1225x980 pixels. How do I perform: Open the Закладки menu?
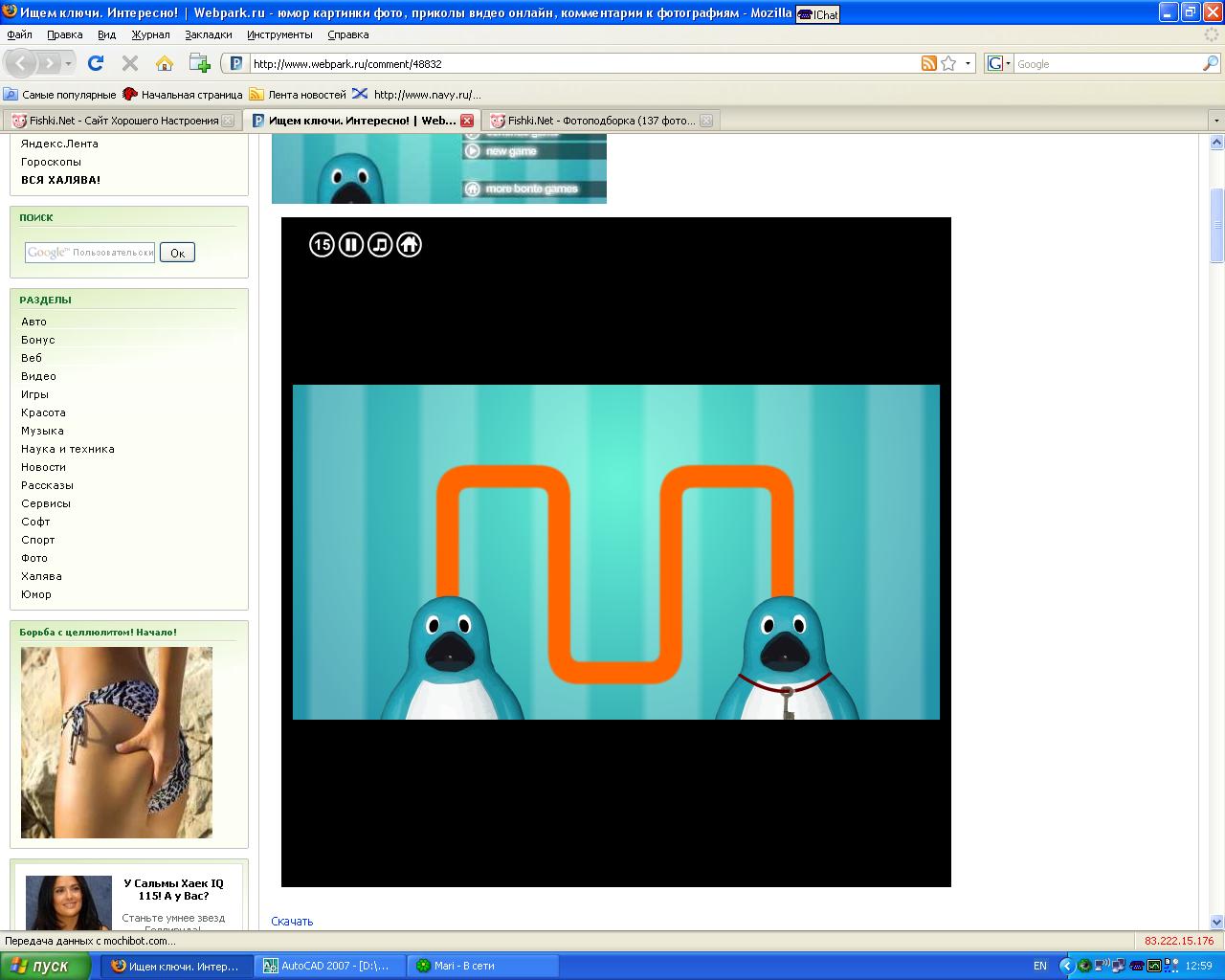[209, 34]
